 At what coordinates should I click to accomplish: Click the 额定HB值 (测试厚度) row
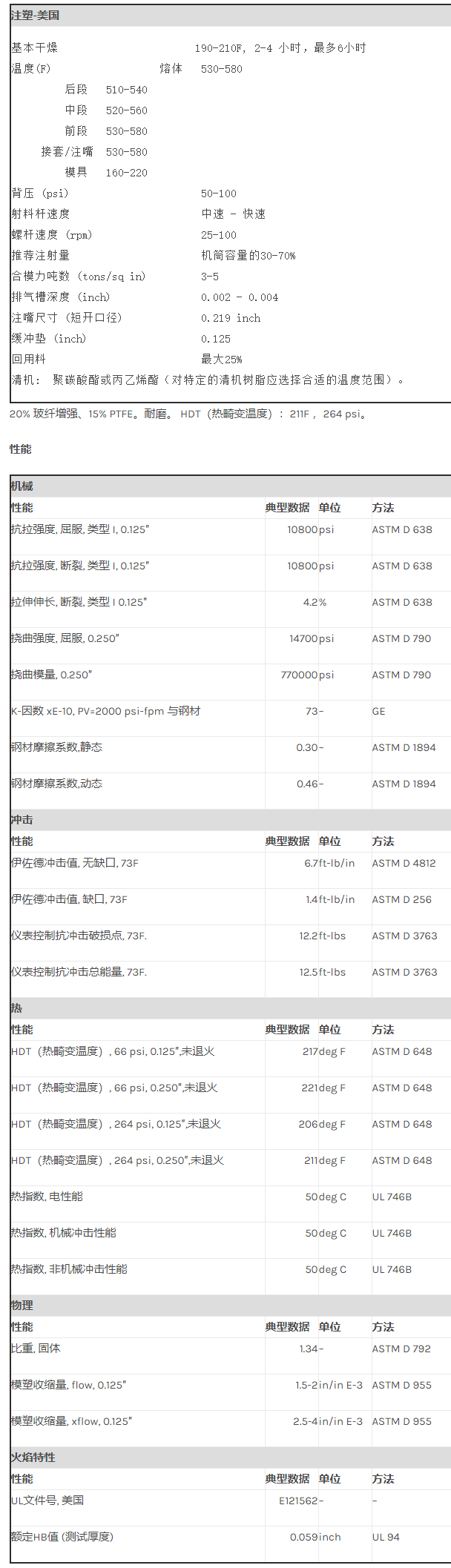pyautogui.click(x=62, y=1537)
